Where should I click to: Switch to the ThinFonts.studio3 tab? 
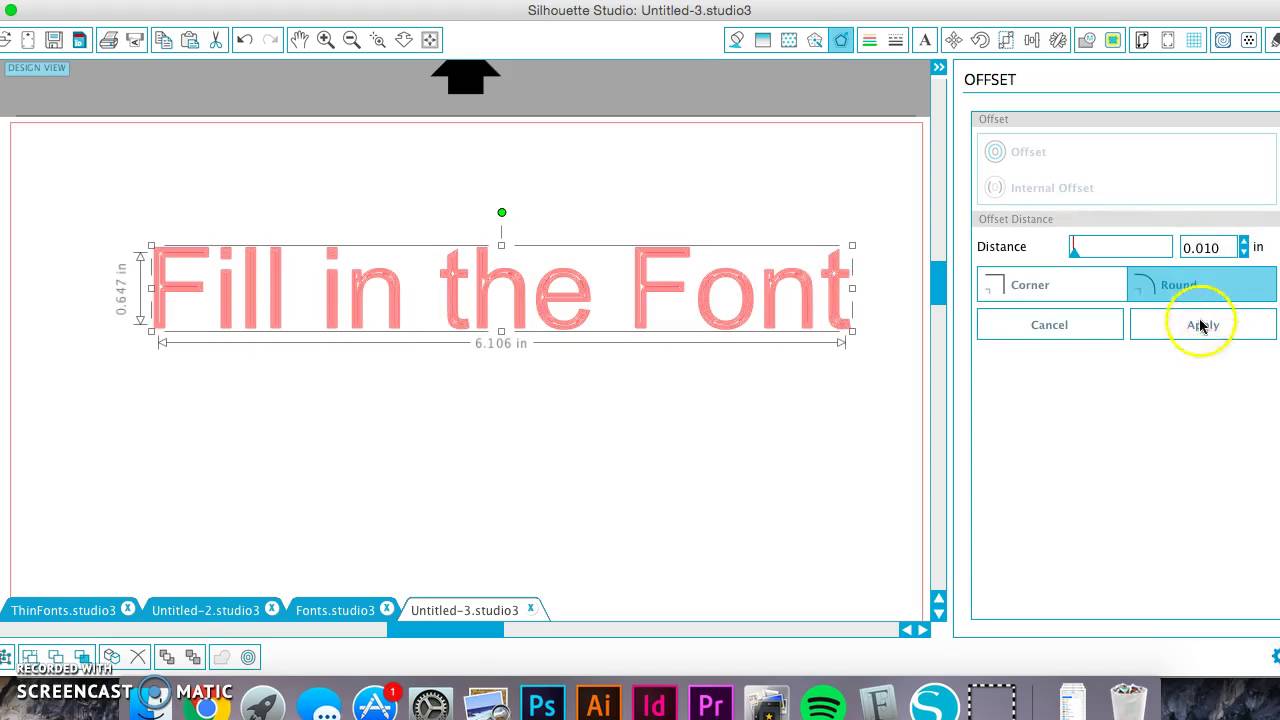(x=63, y=610)
